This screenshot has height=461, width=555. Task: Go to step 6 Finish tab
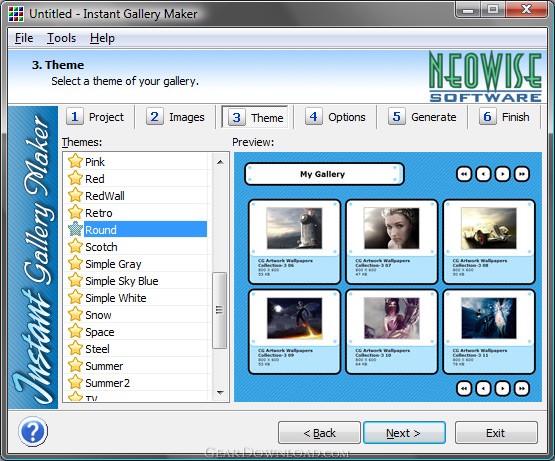point(504,117)
